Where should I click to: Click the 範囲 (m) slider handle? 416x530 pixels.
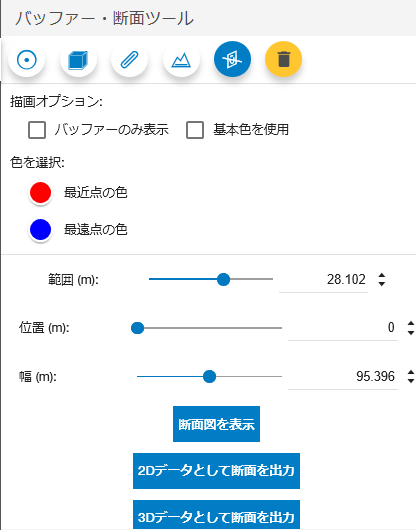(223, 279)
